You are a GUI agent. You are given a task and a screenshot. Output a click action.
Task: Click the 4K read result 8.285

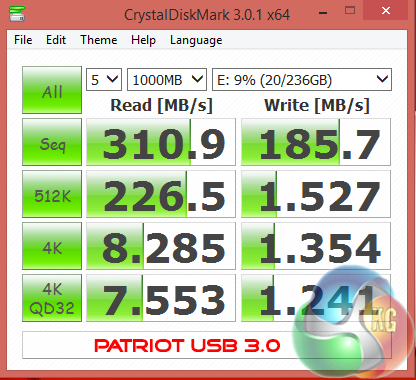click(161, 246)
